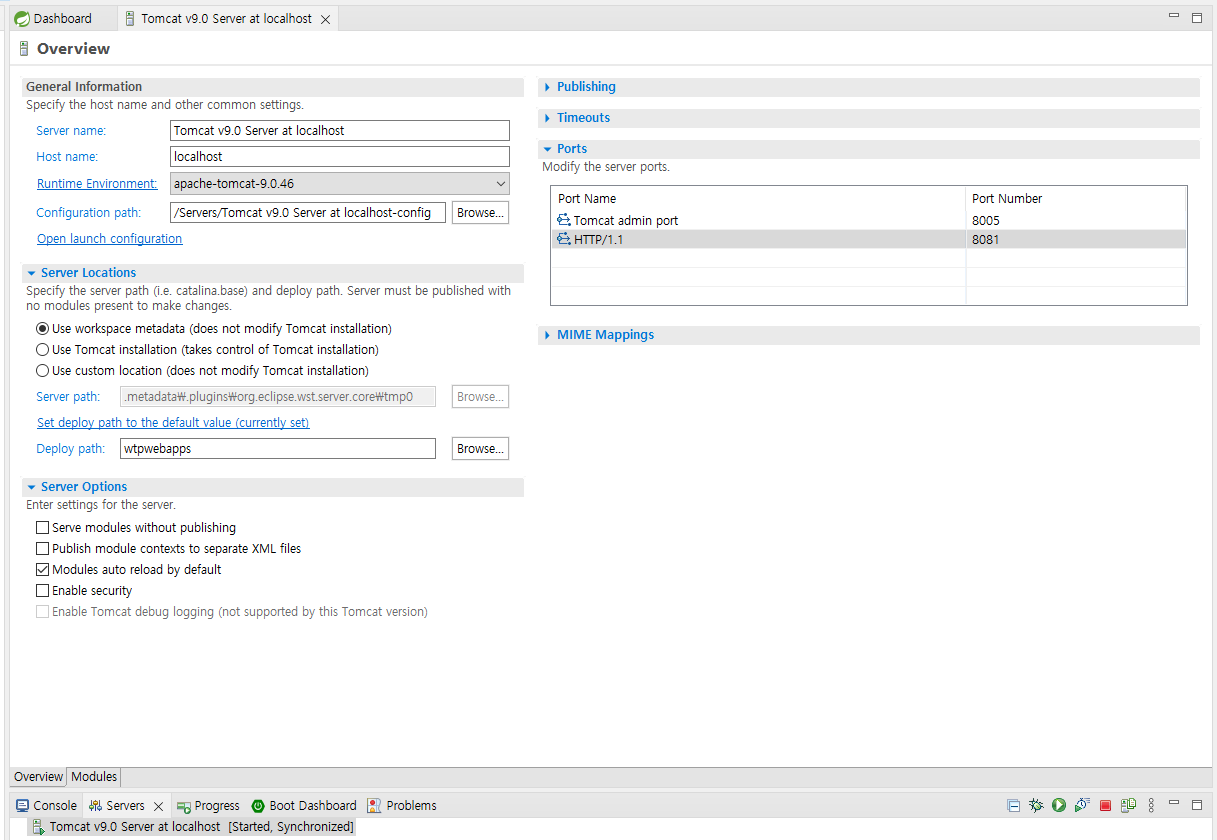This screenshot has height=840, width=1217.
Task: Click Runtime Environment link
Action: click(x=97, y=184)
